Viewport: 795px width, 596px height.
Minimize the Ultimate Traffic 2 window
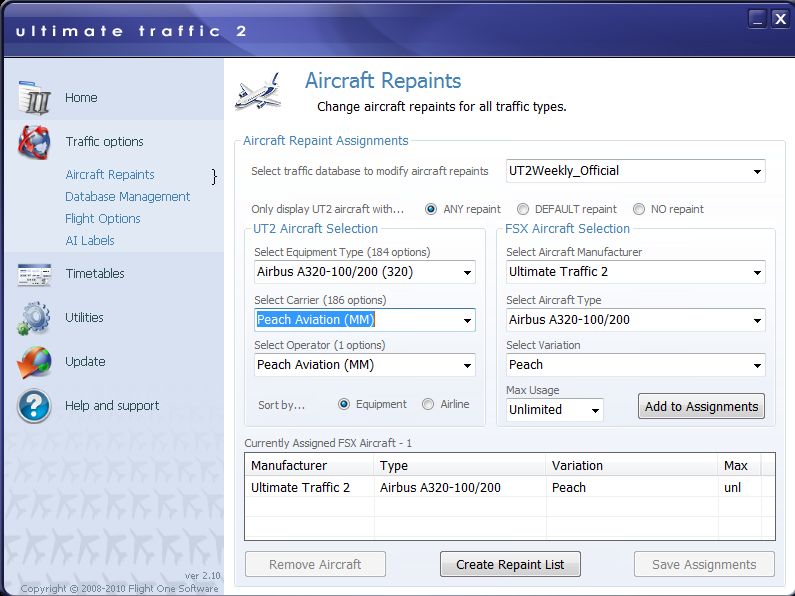point(757,19)
